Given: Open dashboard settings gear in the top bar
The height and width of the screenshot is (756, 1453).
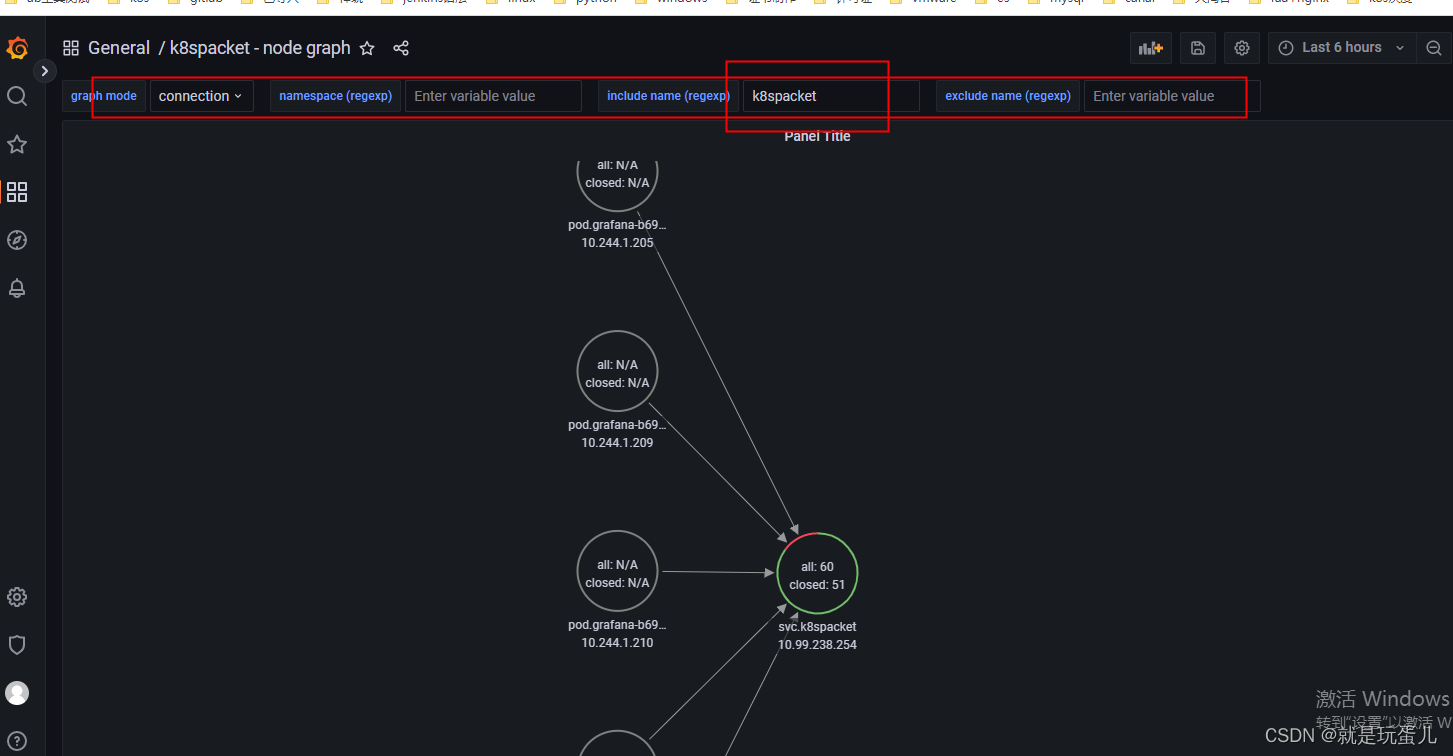Looking at the screenshot, I should (x=1242, y=48).
